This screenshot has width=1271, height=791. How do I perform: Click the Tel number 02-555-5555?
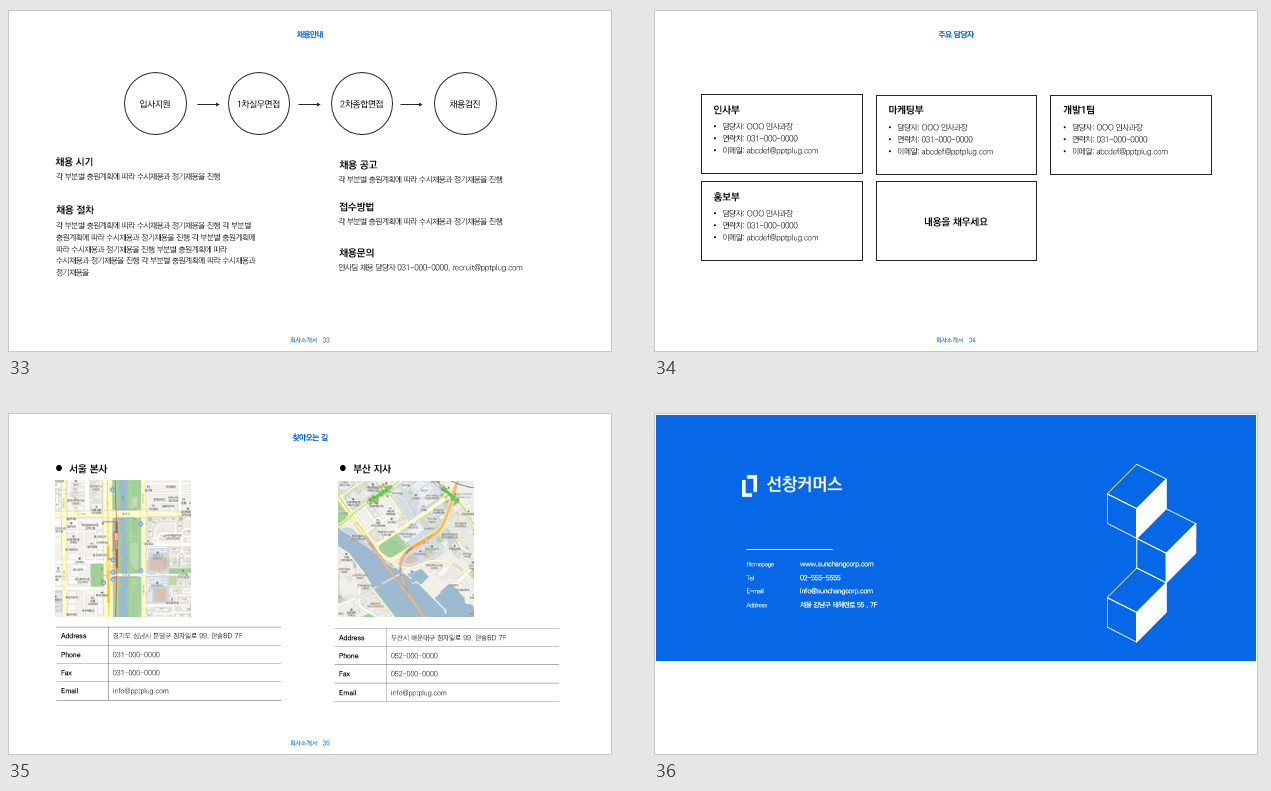(820, 578)
